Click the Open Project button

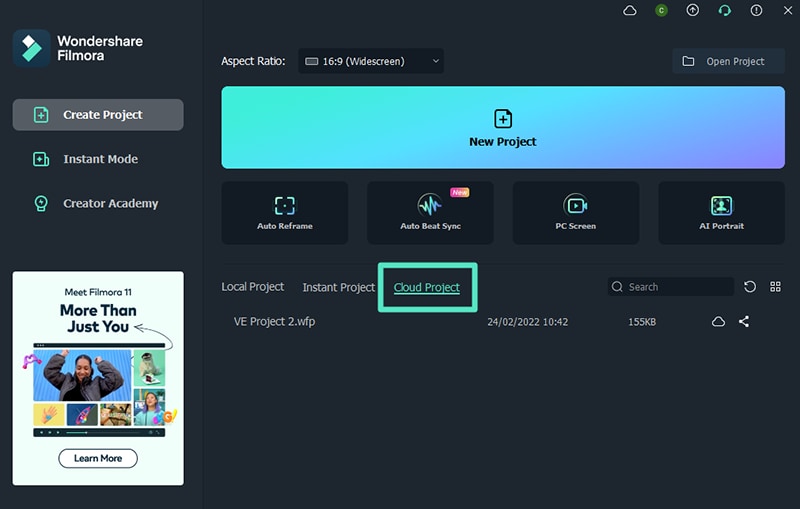tap(729, 61)
